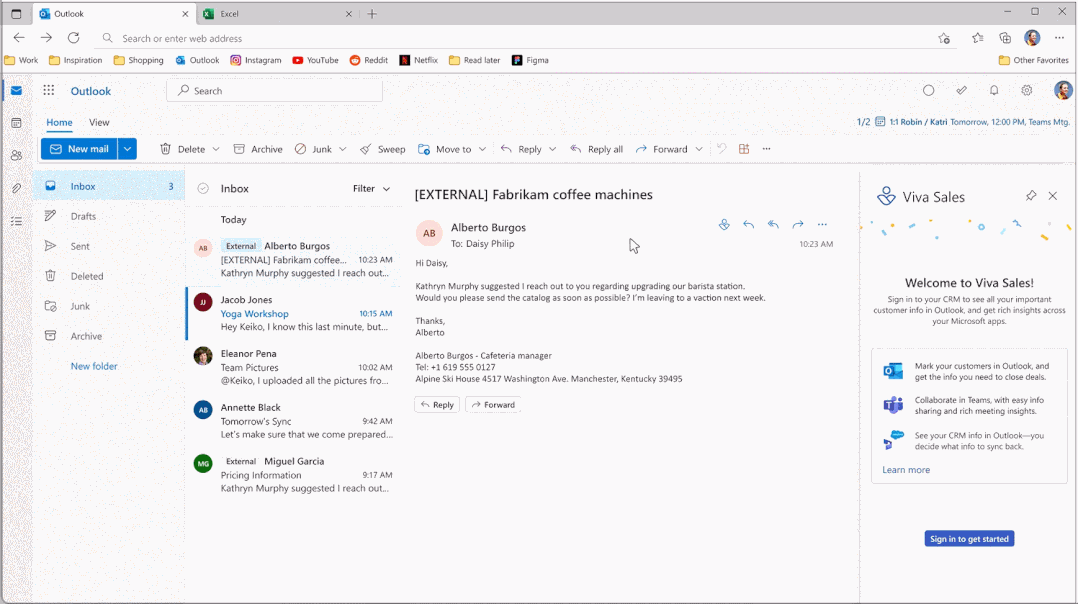
Task: Close the Viva Sales pane
Action: [1053, 196]
